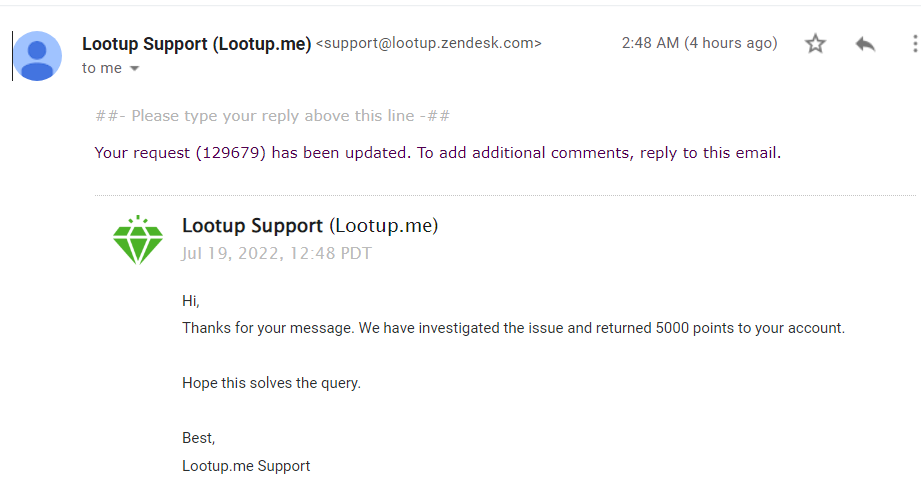The height and width of the screenshot is (489, 921).
Task: Click the Jul 19, 2022 message date
Action: (x=276, y=253)
